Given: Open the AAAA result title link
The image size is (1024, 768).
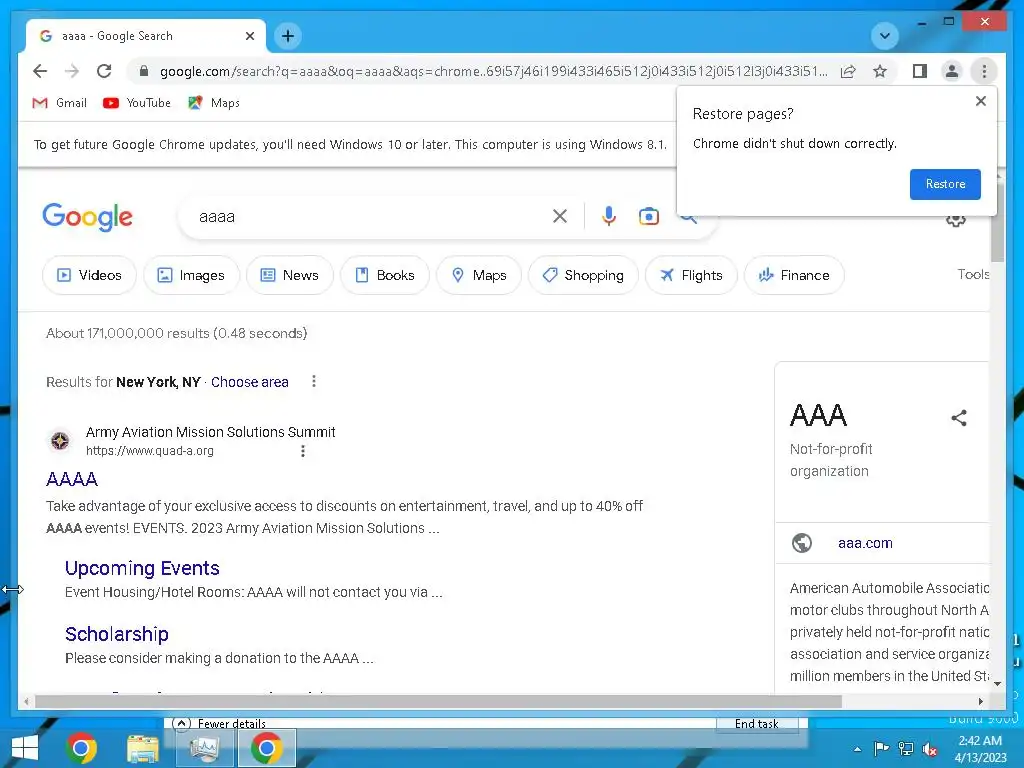Looking at the screenshot, I should (72, 479).
